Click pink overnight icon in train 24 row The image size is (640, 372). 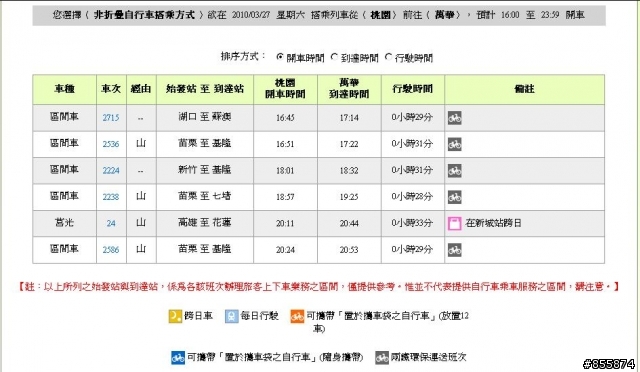[x=455, y=223]
